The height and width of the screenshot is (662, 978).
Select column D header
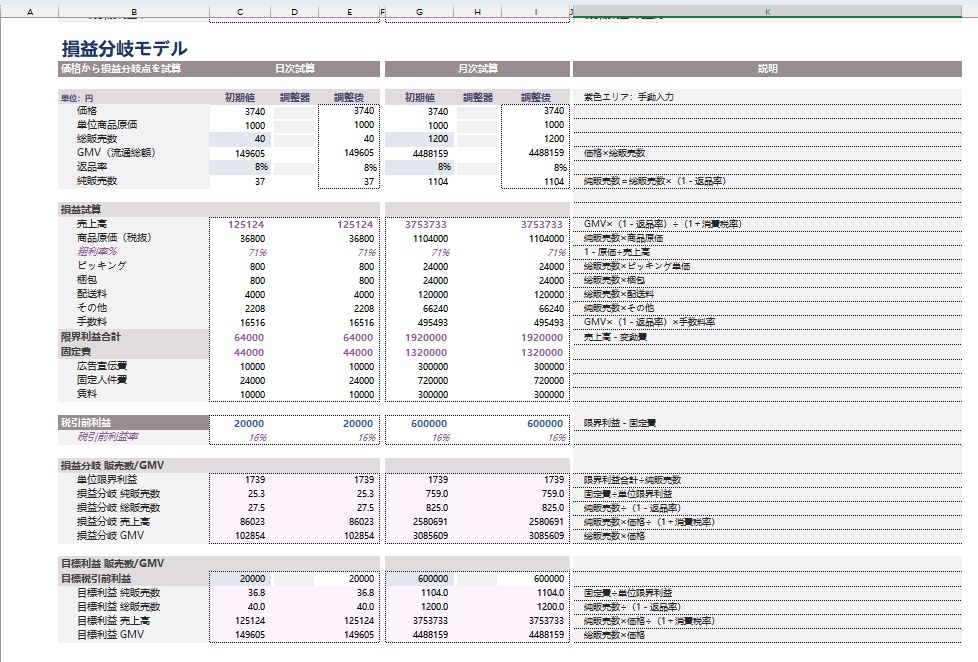294,12
